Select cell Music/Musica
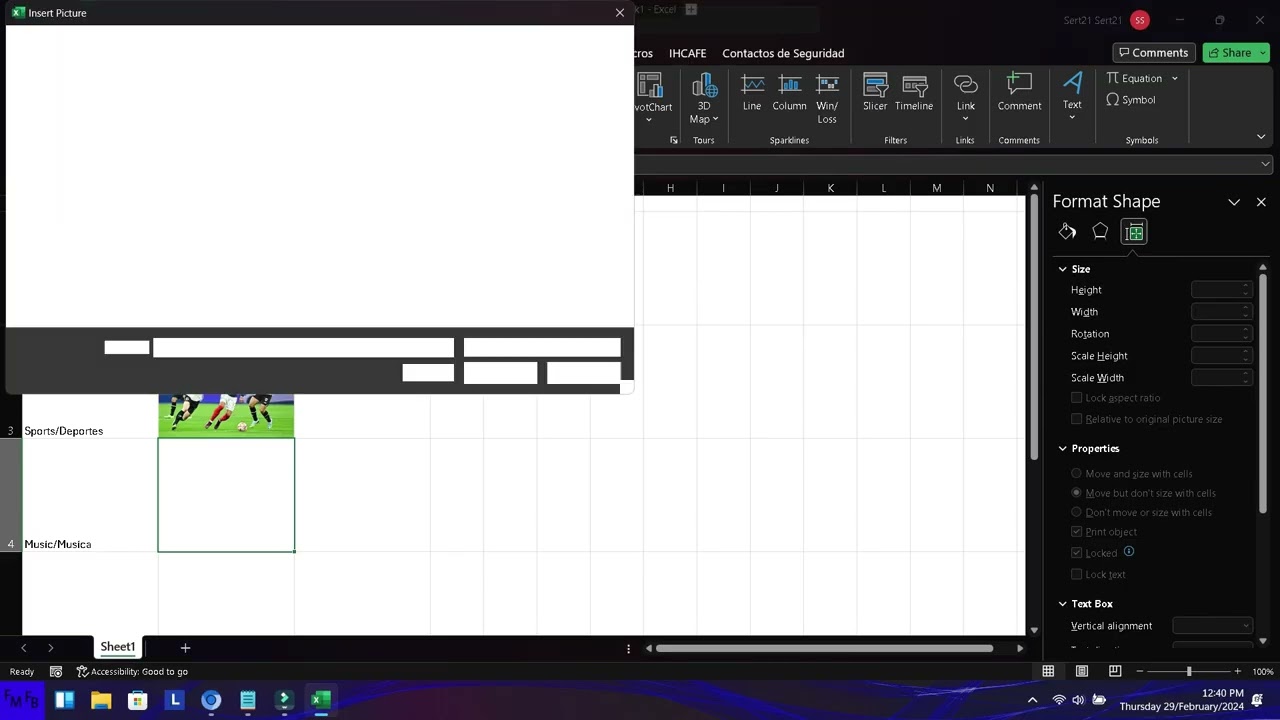 click(x=90, y=495)
